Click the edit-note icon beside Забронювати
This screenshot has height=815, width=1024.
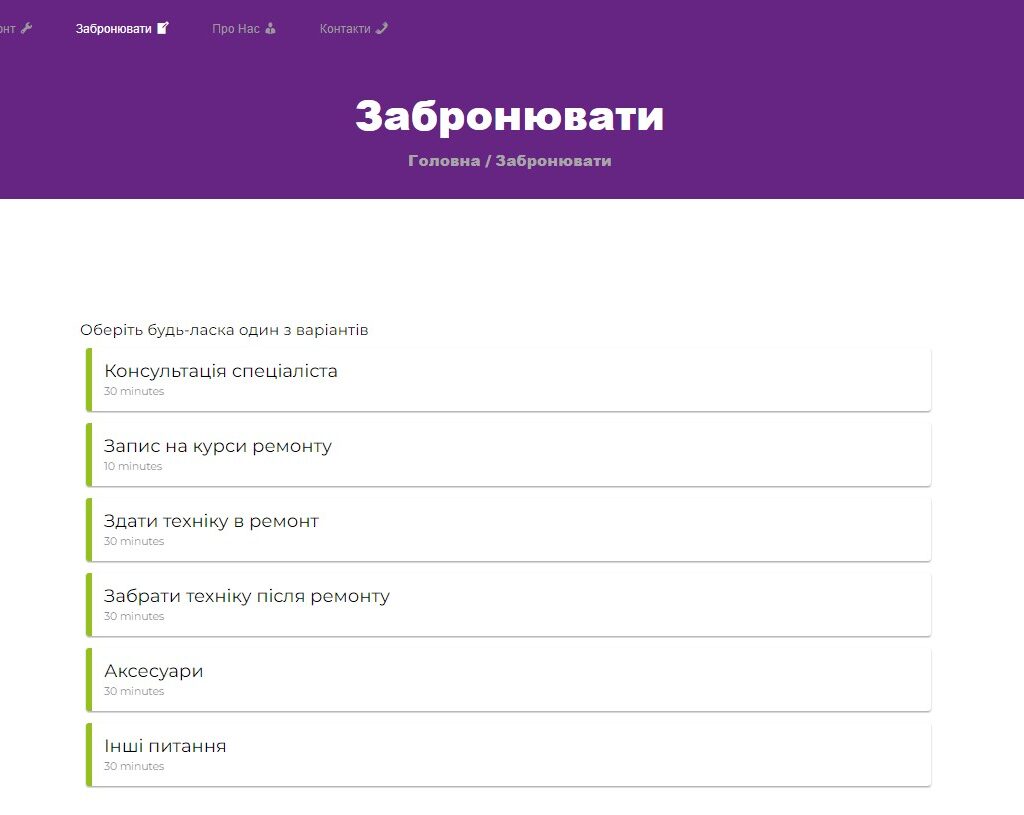point(163,28)
